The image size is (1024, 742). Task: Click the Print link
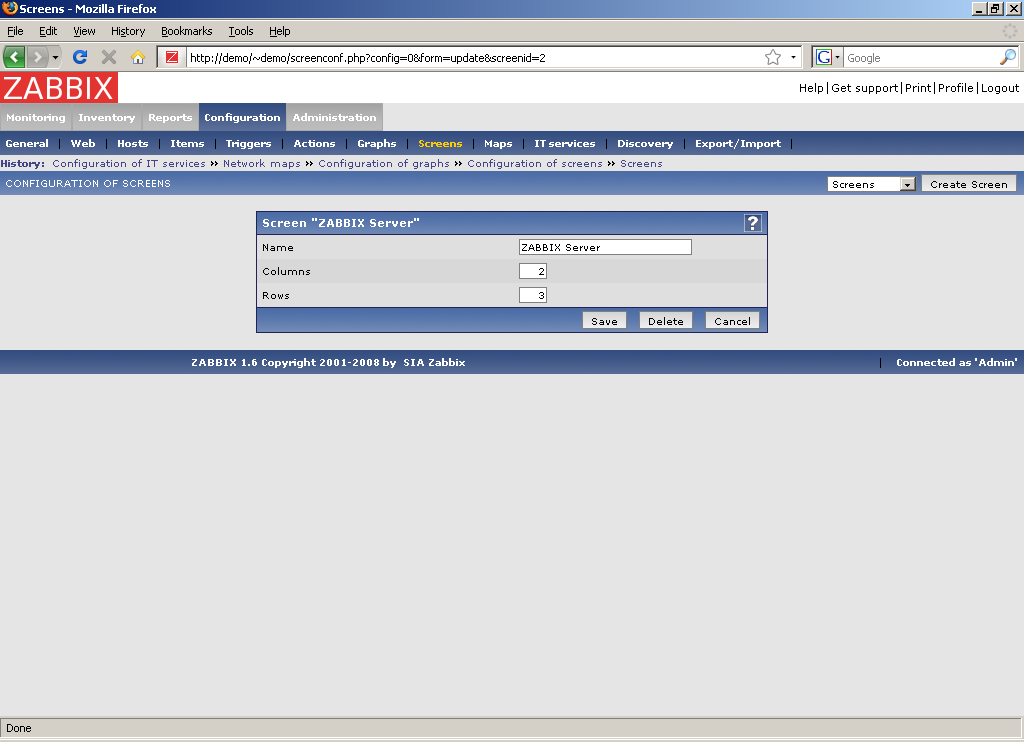[918, 88]
